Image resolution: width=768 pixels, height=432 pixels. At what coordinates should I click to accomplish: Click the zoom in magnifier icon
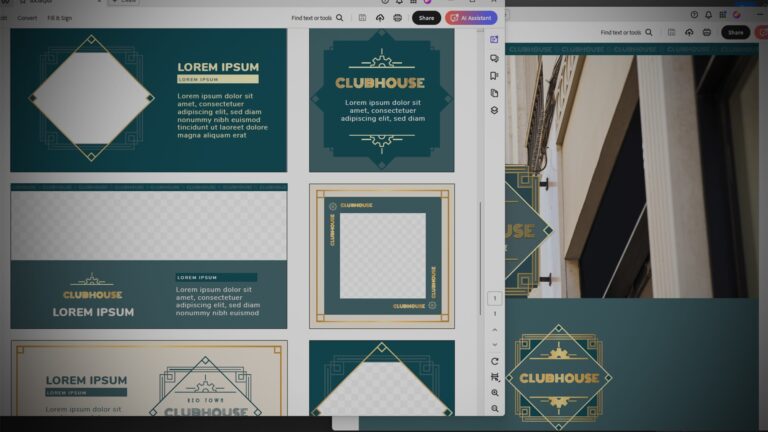pos(494,393)
